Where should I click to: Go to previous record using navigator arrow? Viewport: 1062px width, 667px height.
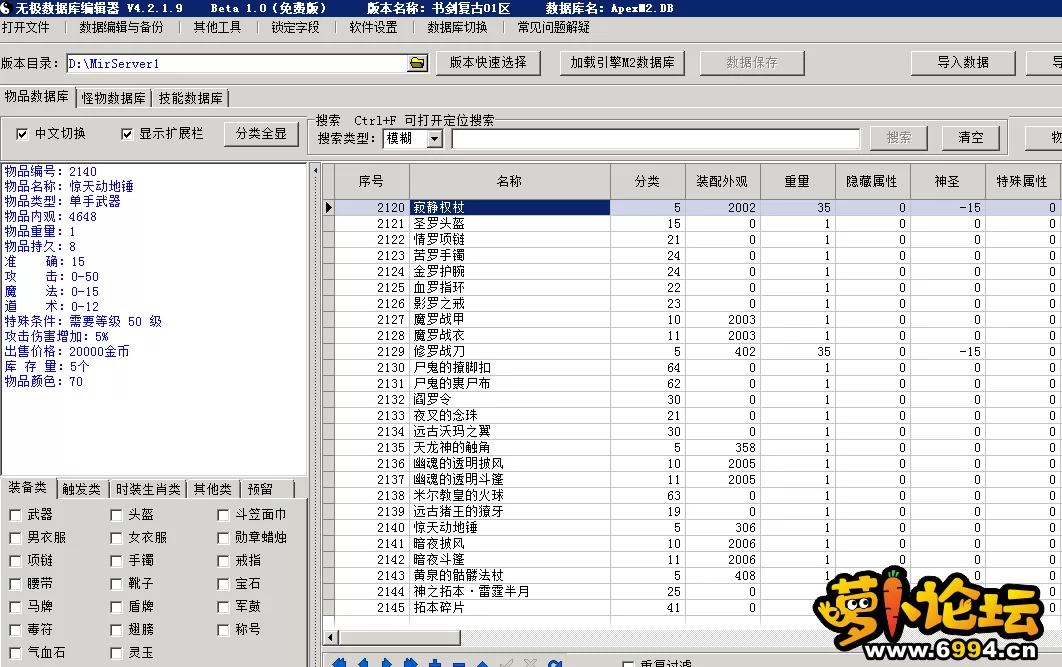[362, 663]
